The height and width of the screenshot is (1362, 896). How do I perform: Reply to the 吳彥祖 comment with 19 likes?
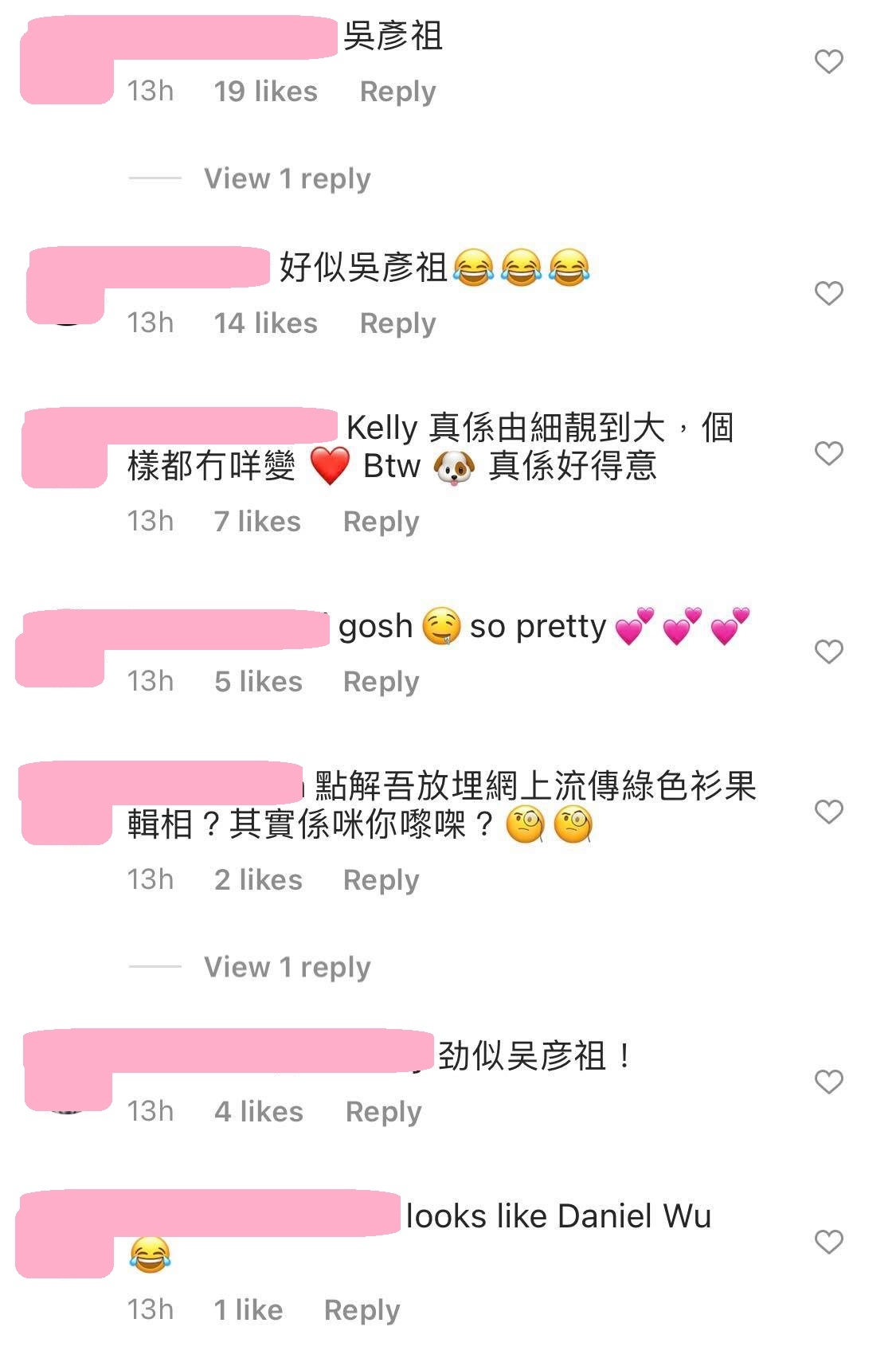click(397, 92)
